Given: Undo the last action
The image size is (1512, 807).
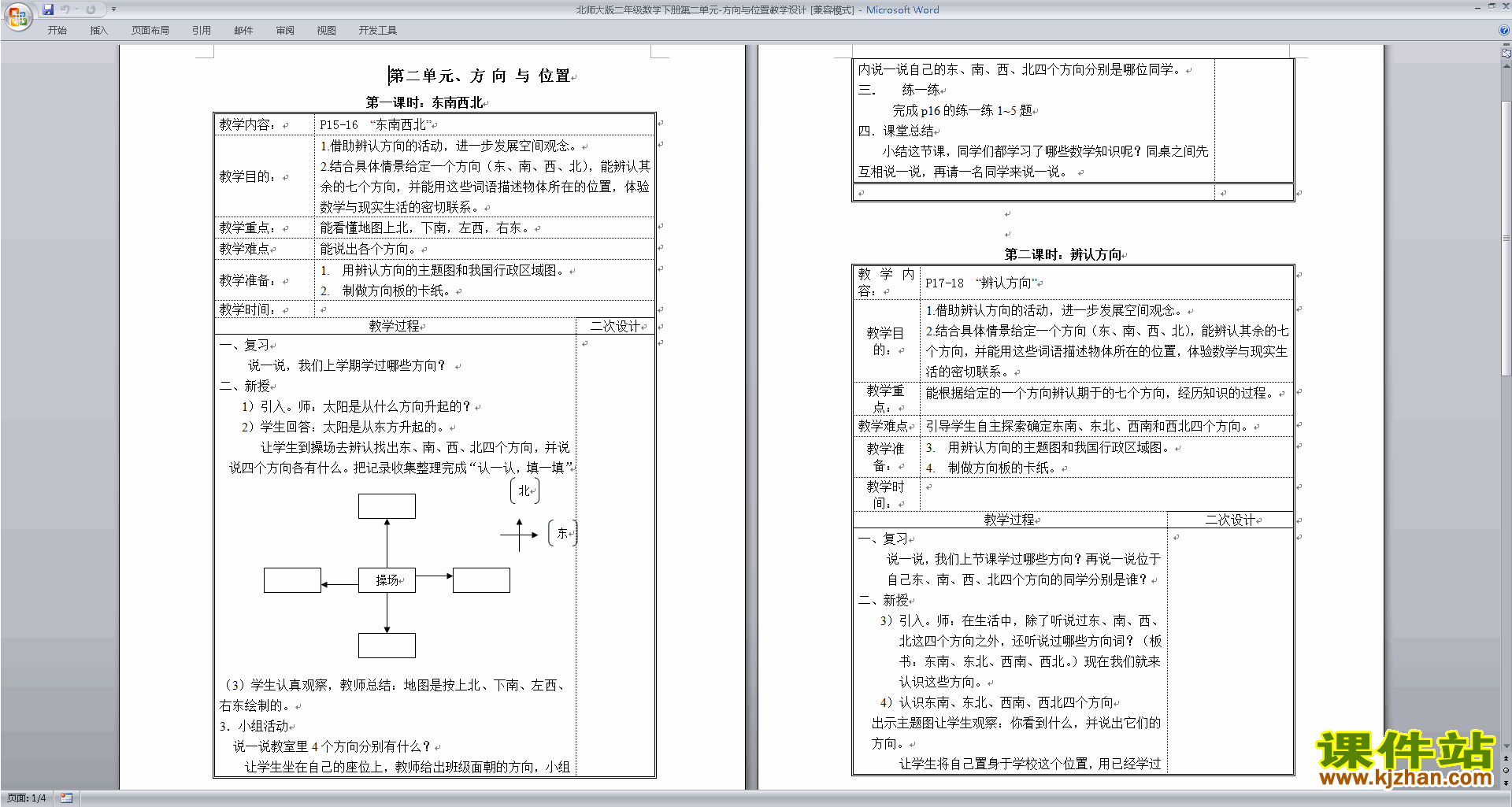Looking at the screenshot, I should (65, 9).
